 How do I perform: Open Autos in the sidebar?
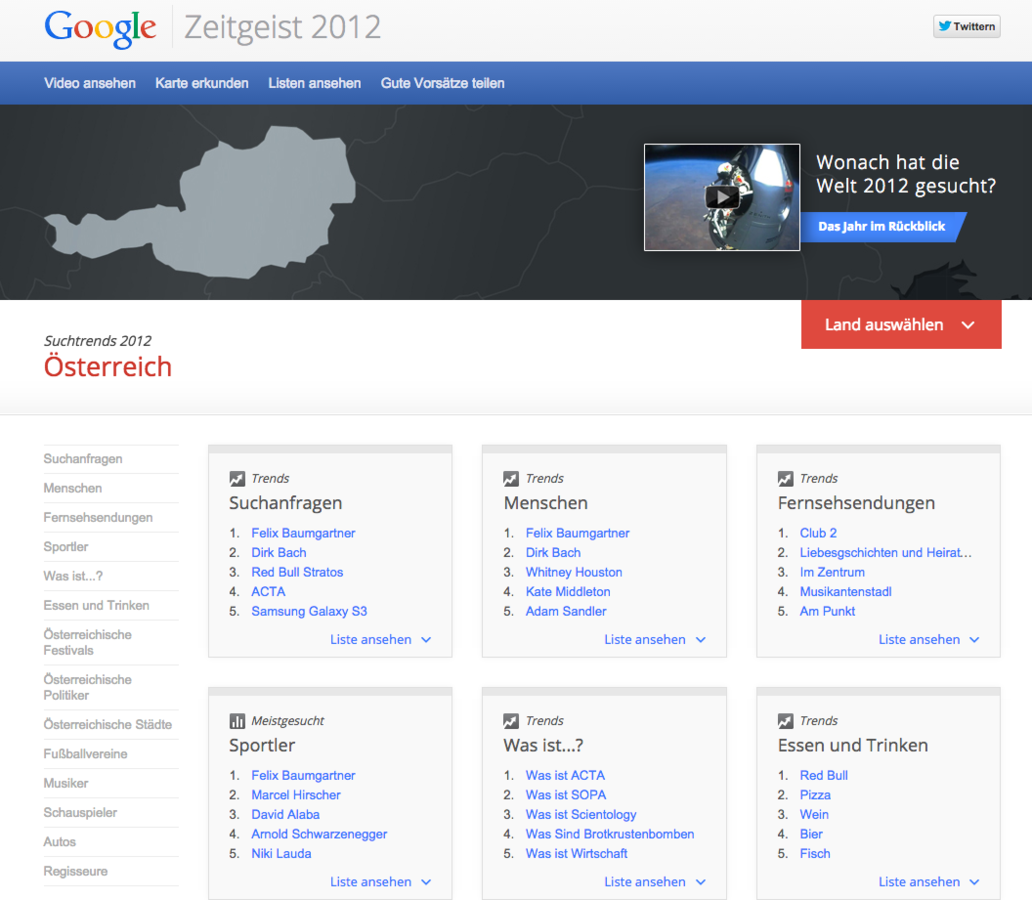tap(59, 841)
